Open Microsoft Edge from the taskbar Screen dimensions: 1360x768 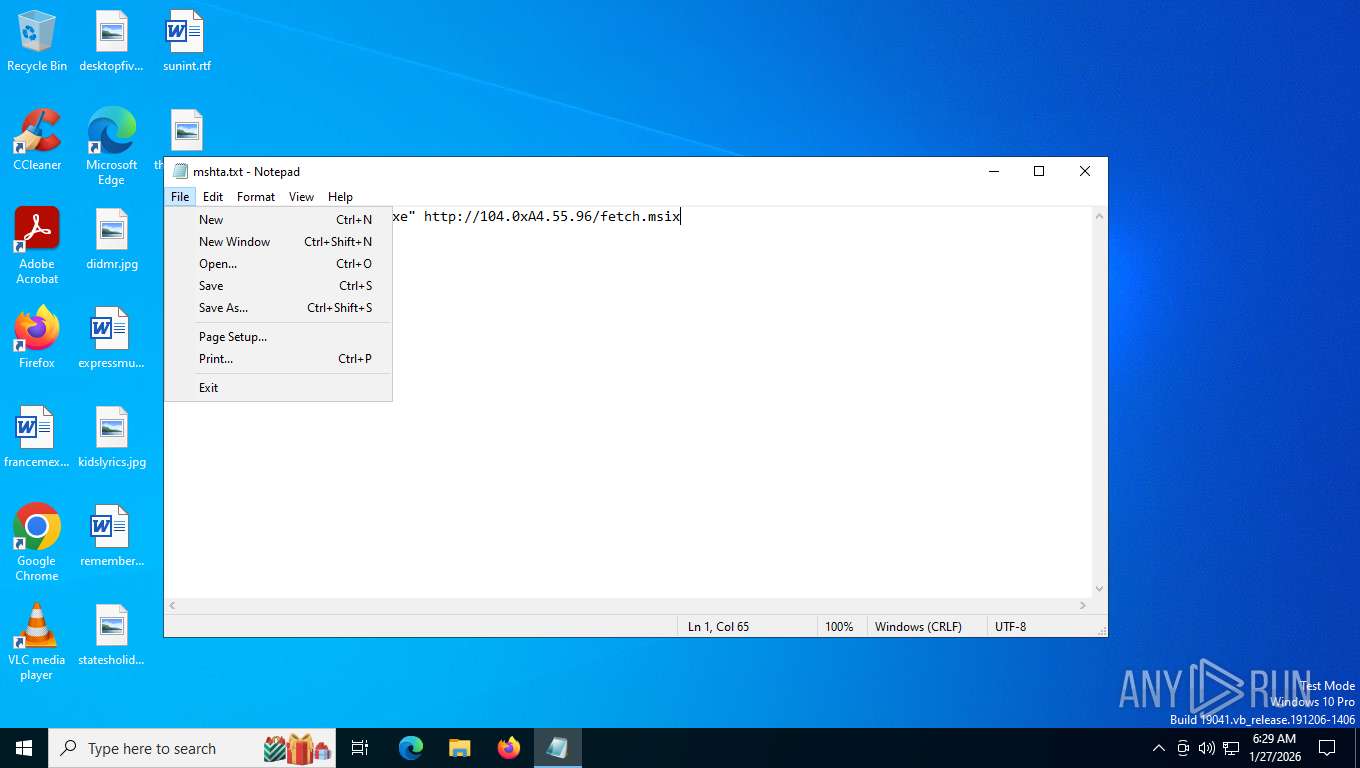click(x=411, y=748)
